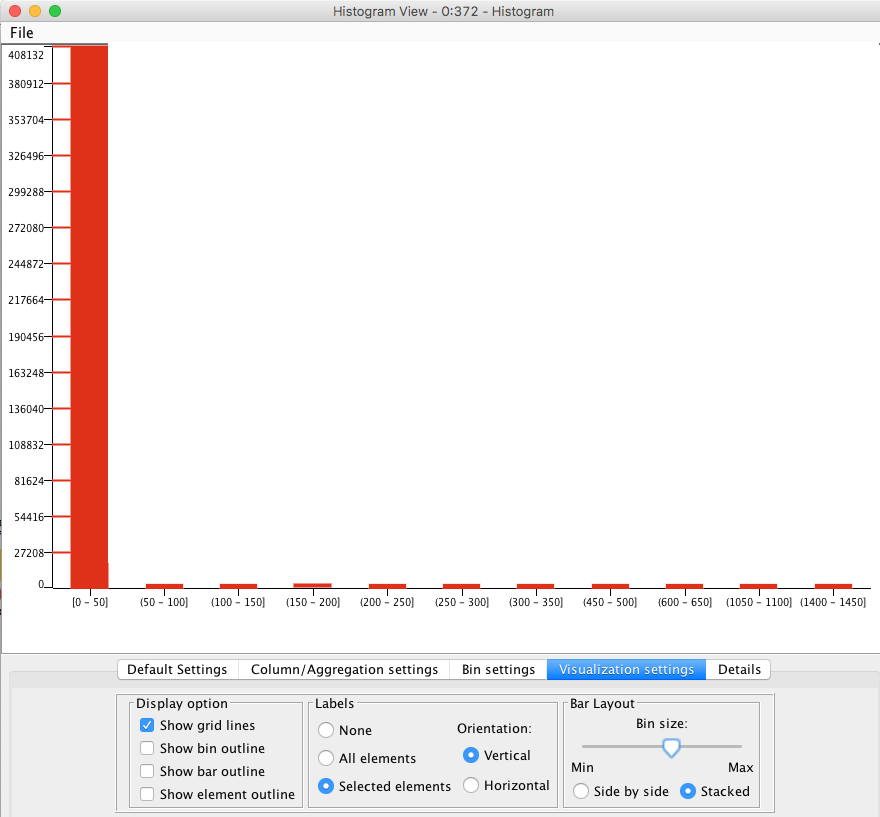Maximize the Histogram View window
The width and height of the screenshot is (880, 817).
(x=55, y=11)
